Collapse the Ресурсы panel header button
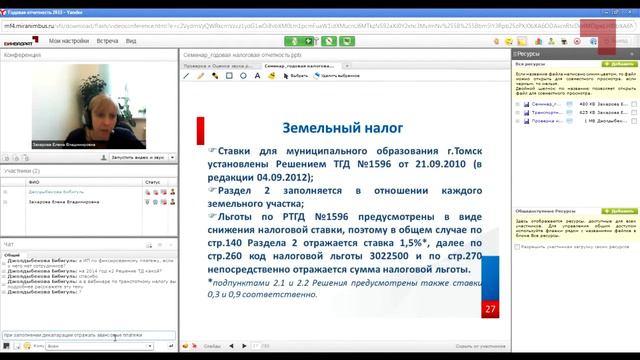 click(632, 54)
